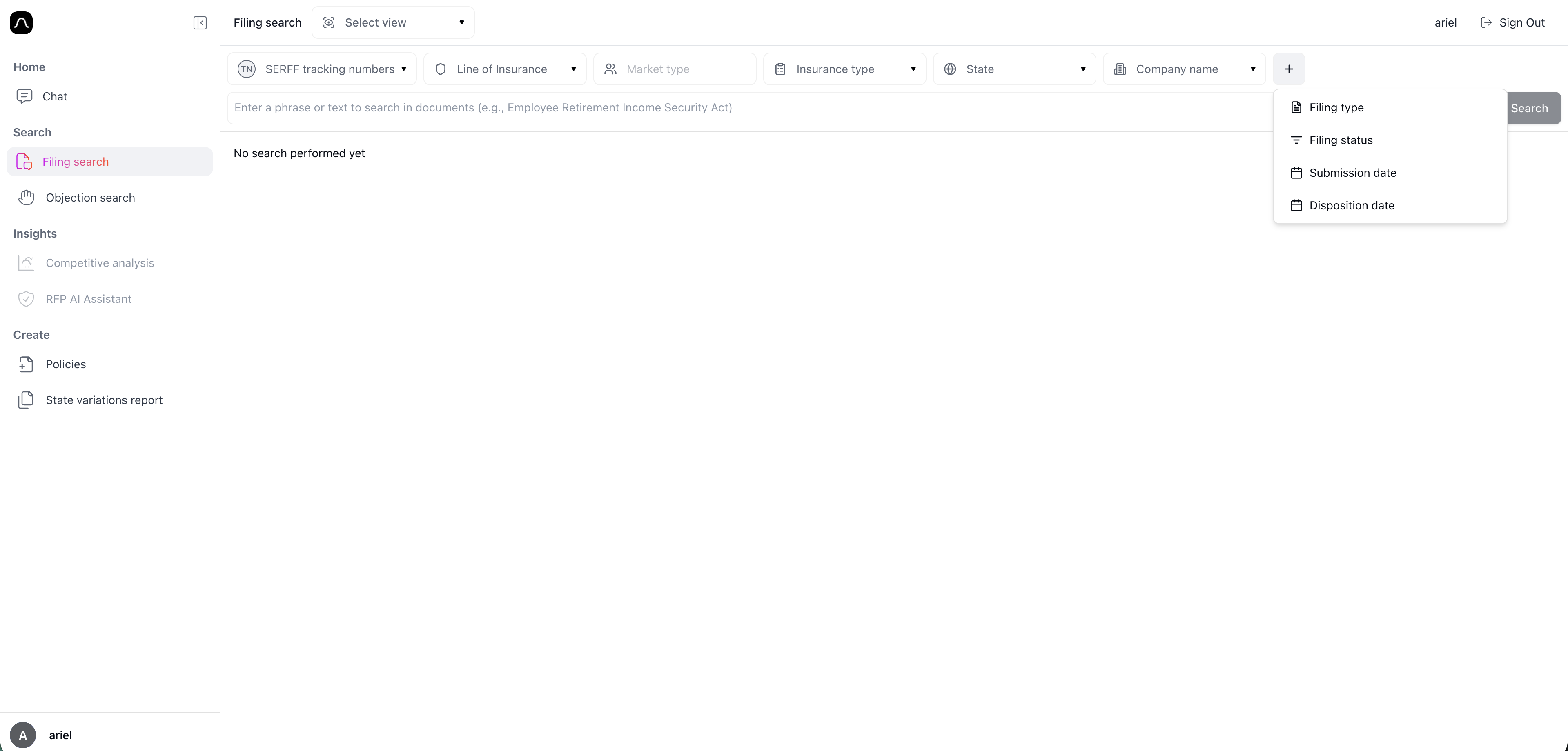This screenshot has width=1568, height=751.
Task: Click the Angle logo icon
Action: (21, 22)
